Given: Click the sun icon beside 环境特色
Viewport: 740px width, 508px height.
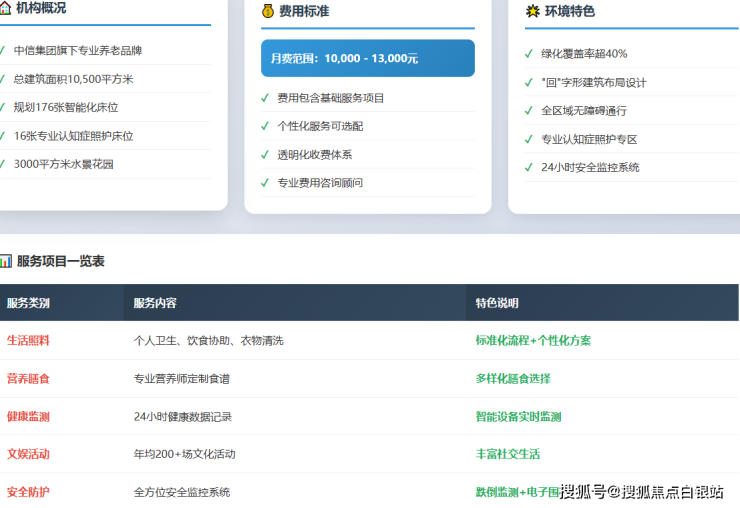Looking at the screenshot, I should [533, 12].
